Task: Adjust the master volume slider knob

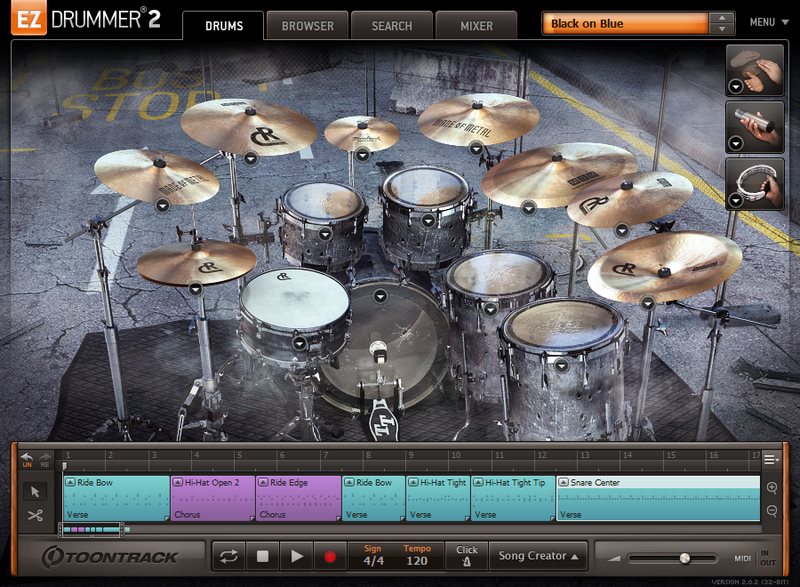Action: 685,558
